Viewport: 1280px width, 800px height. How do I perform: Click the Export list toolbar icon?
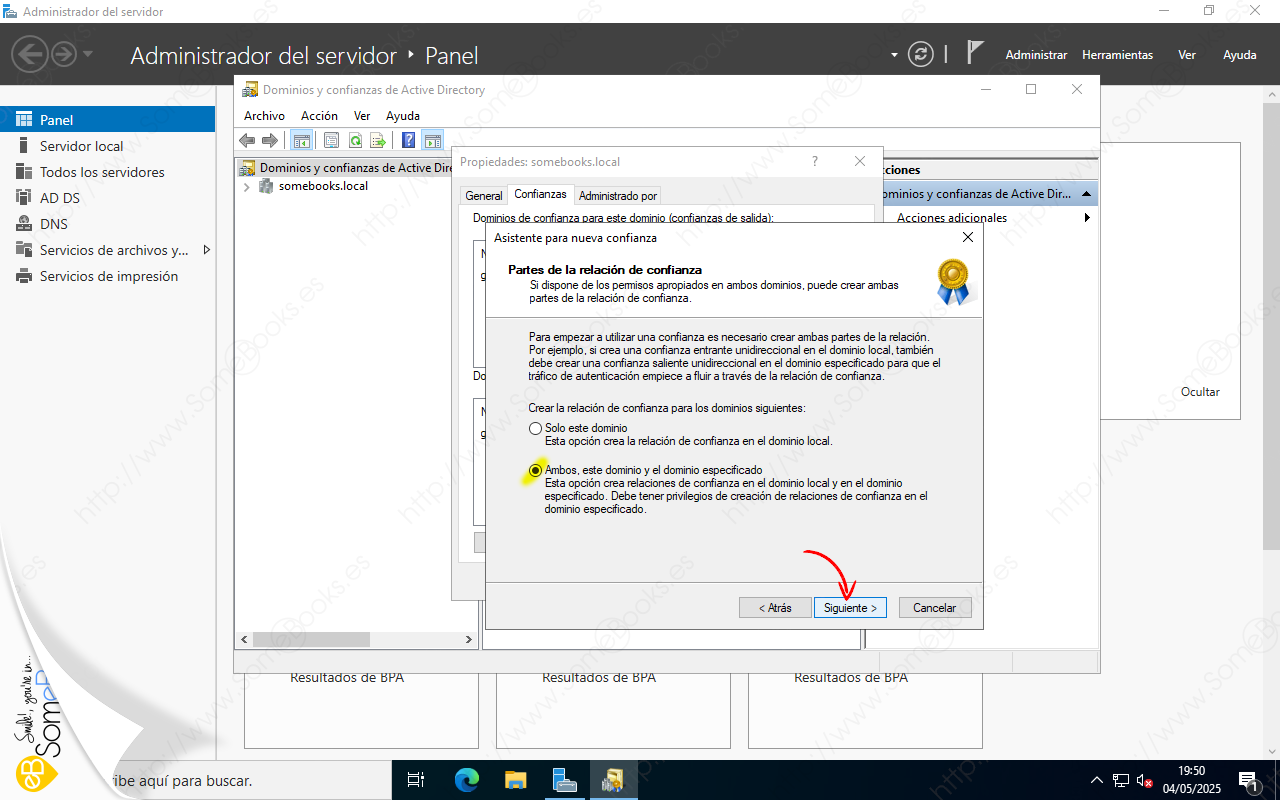click(378, 141)
